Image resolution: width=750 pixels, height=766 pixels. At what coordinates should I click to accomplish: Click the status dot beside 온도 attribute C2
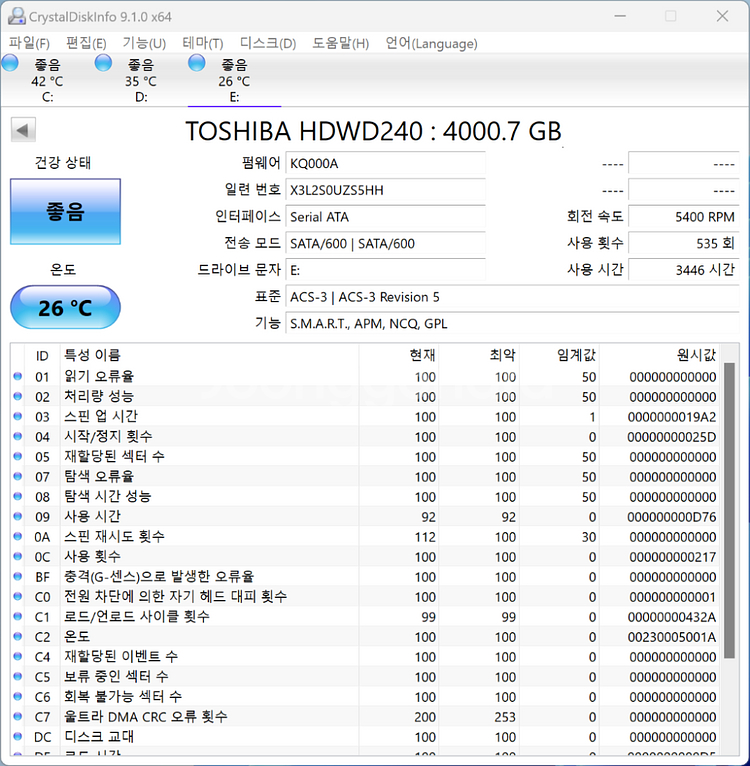coord(17,638)
